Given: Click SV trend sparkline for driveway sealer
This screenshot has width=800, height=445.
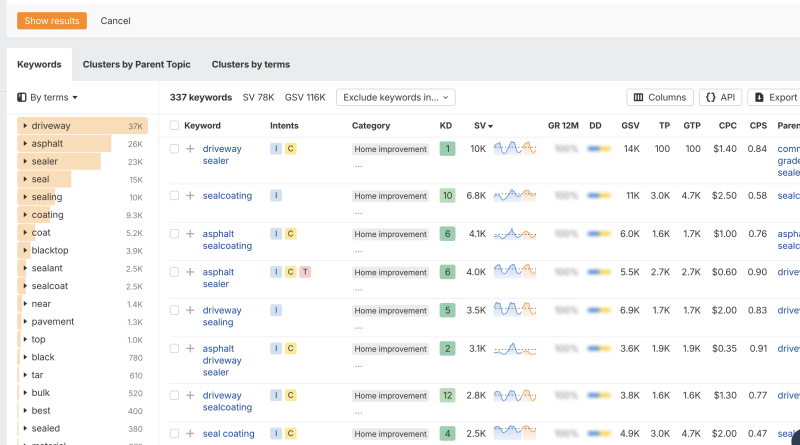Looking at the screenshot, I should tap(515, 149).
